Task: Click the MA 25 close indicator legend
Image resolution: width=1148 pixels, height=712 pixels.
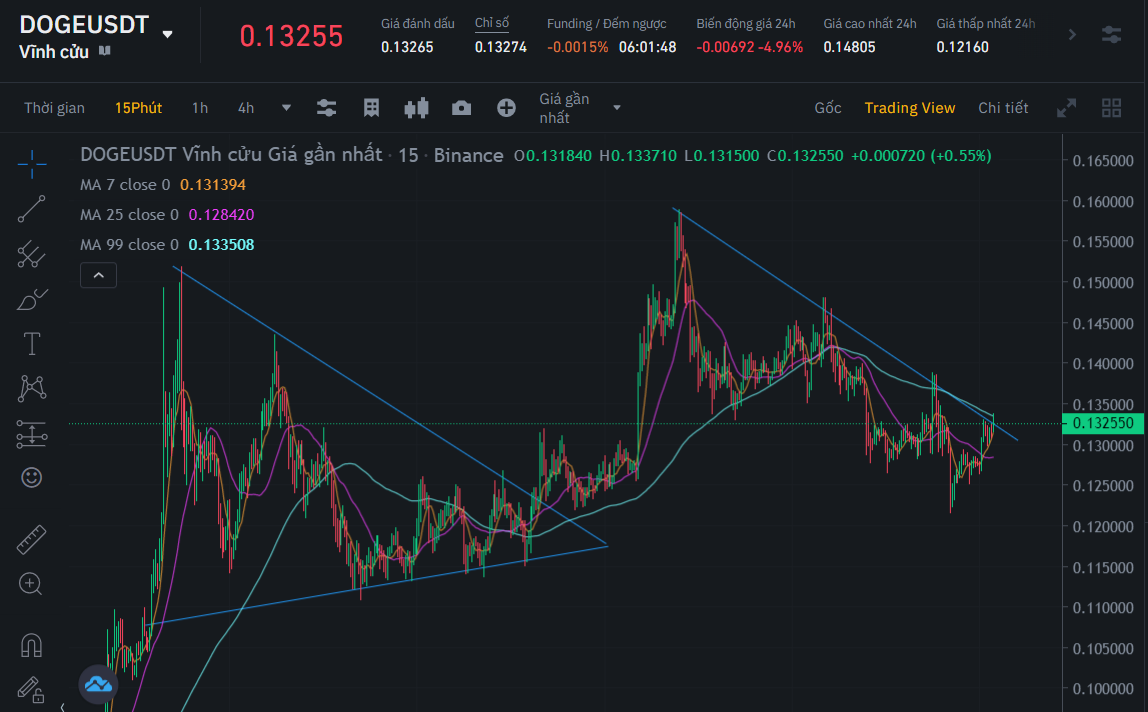Action: tap(129, 215)
